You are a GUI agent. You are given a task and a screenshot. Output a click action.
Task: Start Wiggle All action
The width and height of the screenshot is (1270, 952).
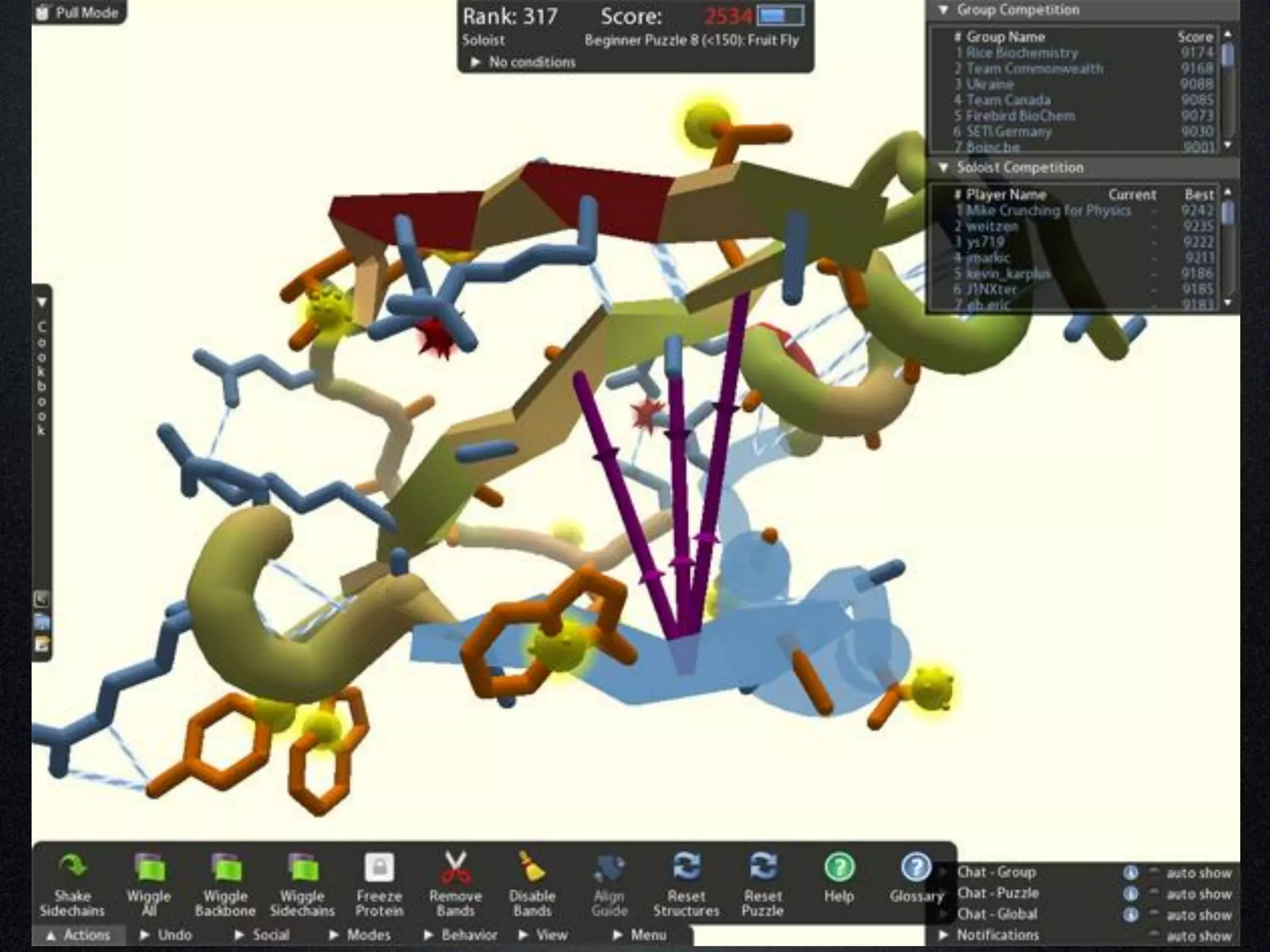[x=149, y=867]
